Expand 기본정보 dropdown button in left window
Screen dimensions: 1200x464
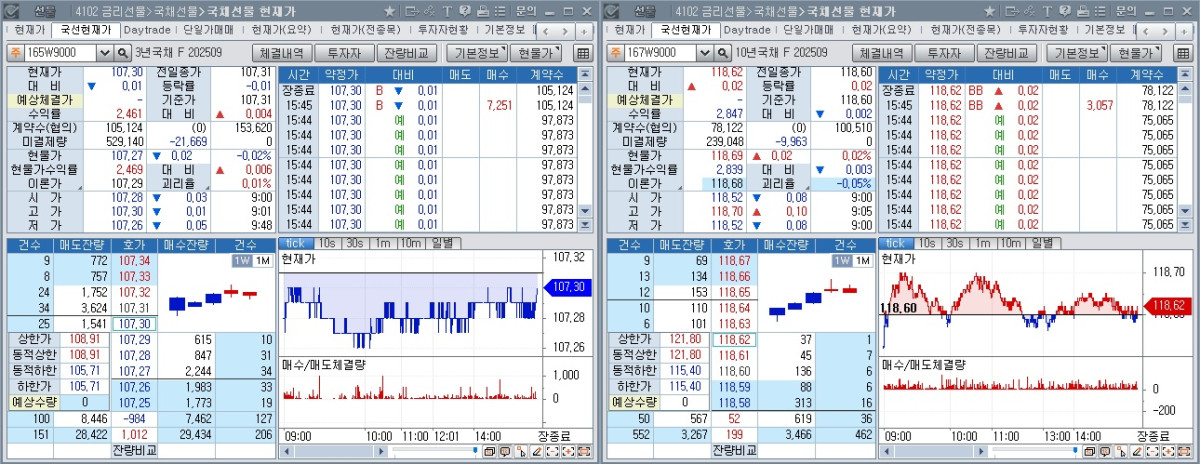(475, 53)
